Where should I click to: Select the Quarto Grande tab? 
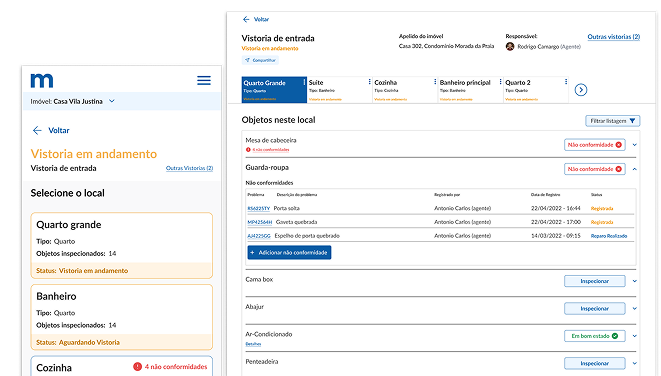(274, 90)
